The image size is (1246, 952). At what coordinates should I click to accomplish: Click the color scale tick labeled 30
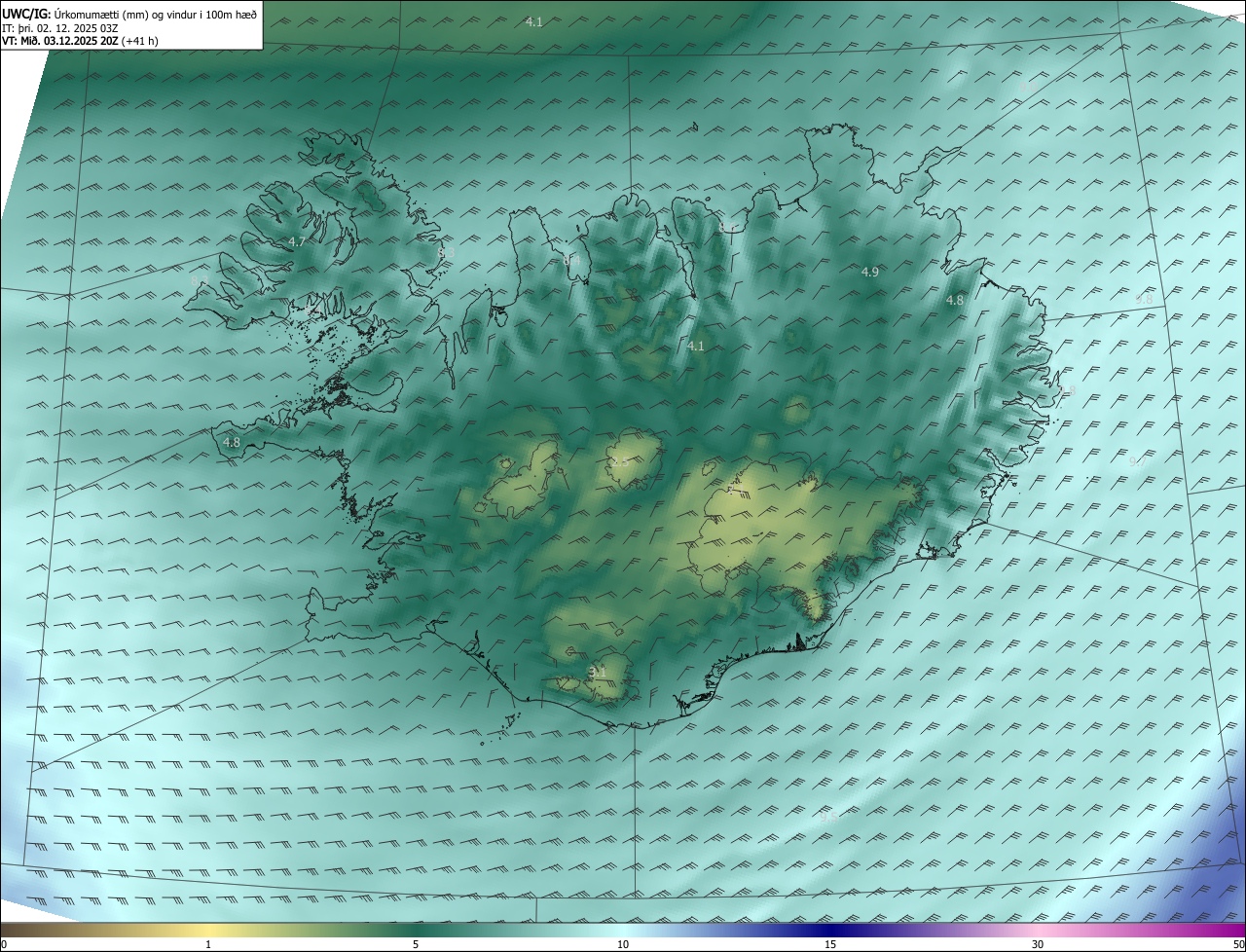pyautogui.click(x=1038, y=944)
